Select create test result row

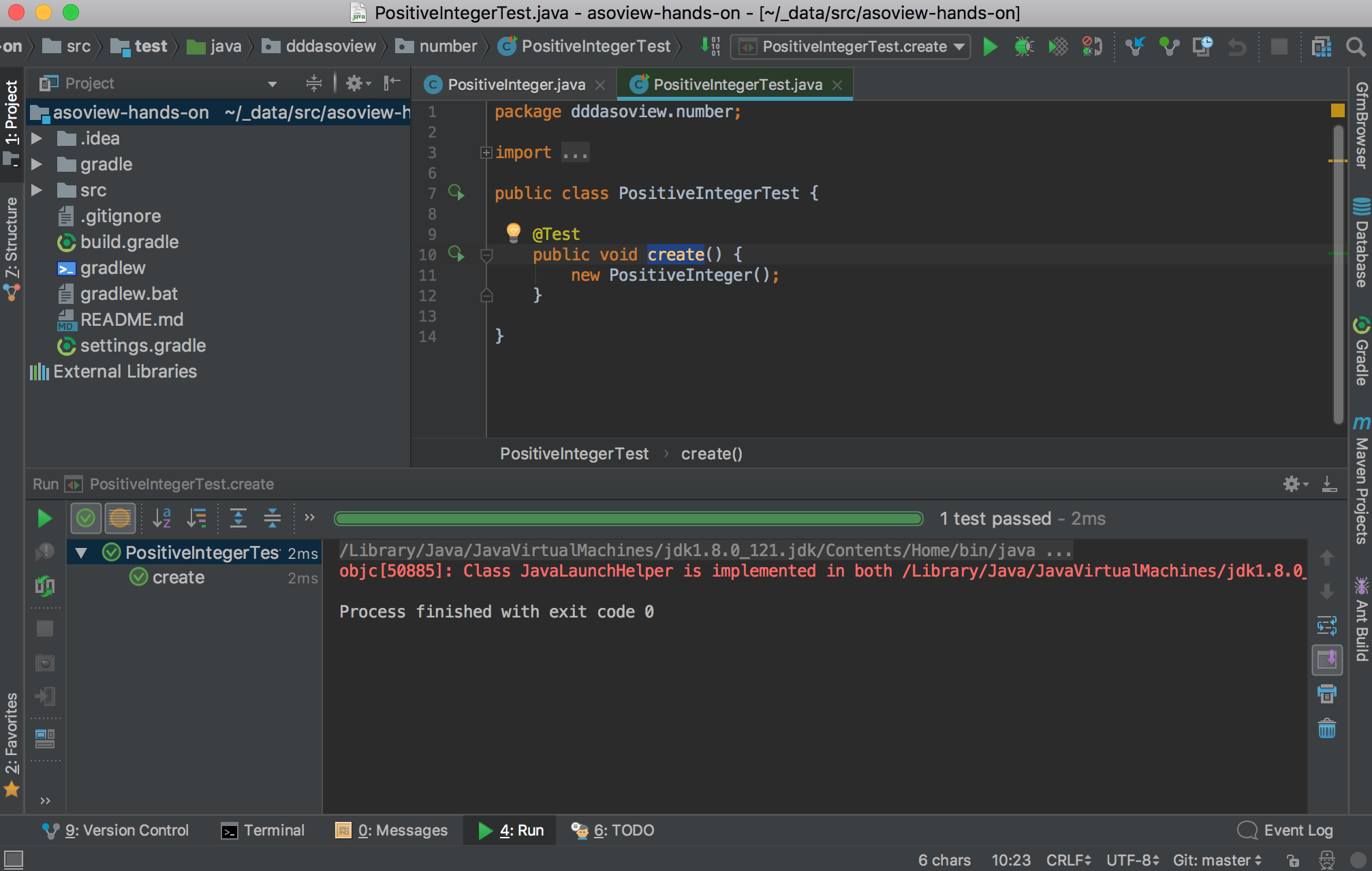tap(194, 577)
